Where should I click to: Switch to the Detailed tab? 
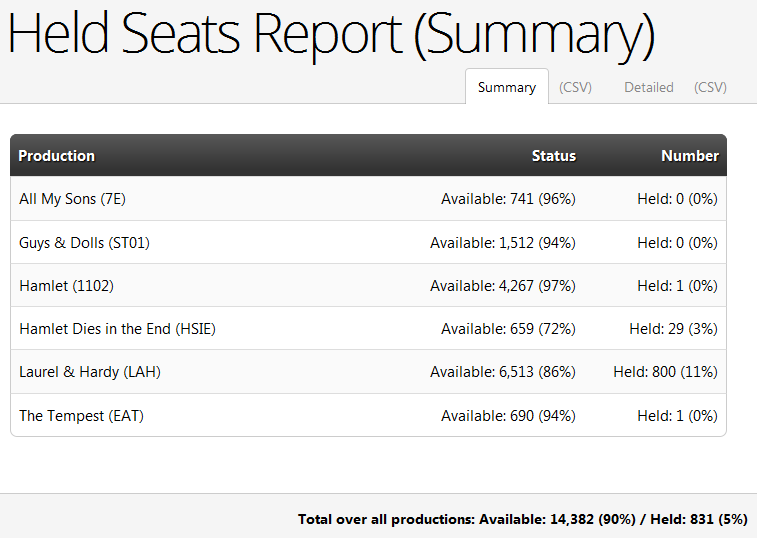click(648, 87)
